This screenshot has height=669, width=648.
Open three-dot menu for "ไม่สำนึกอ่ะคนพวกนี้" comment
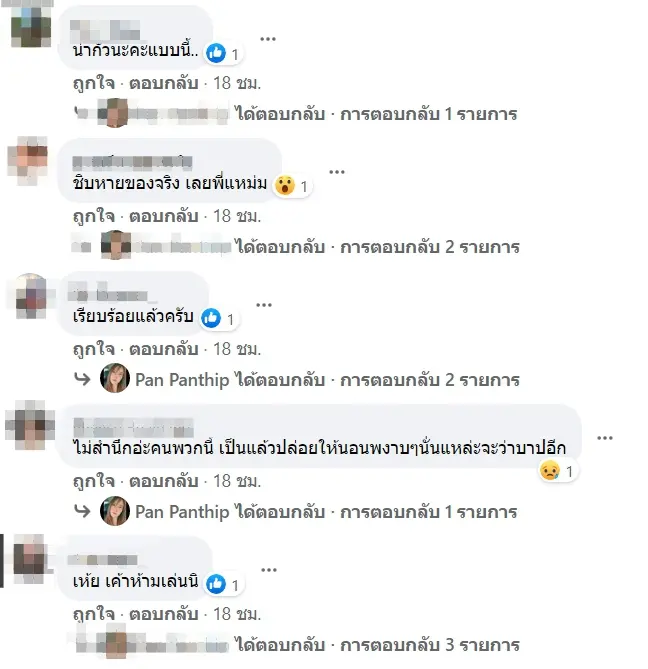(605, 438)
